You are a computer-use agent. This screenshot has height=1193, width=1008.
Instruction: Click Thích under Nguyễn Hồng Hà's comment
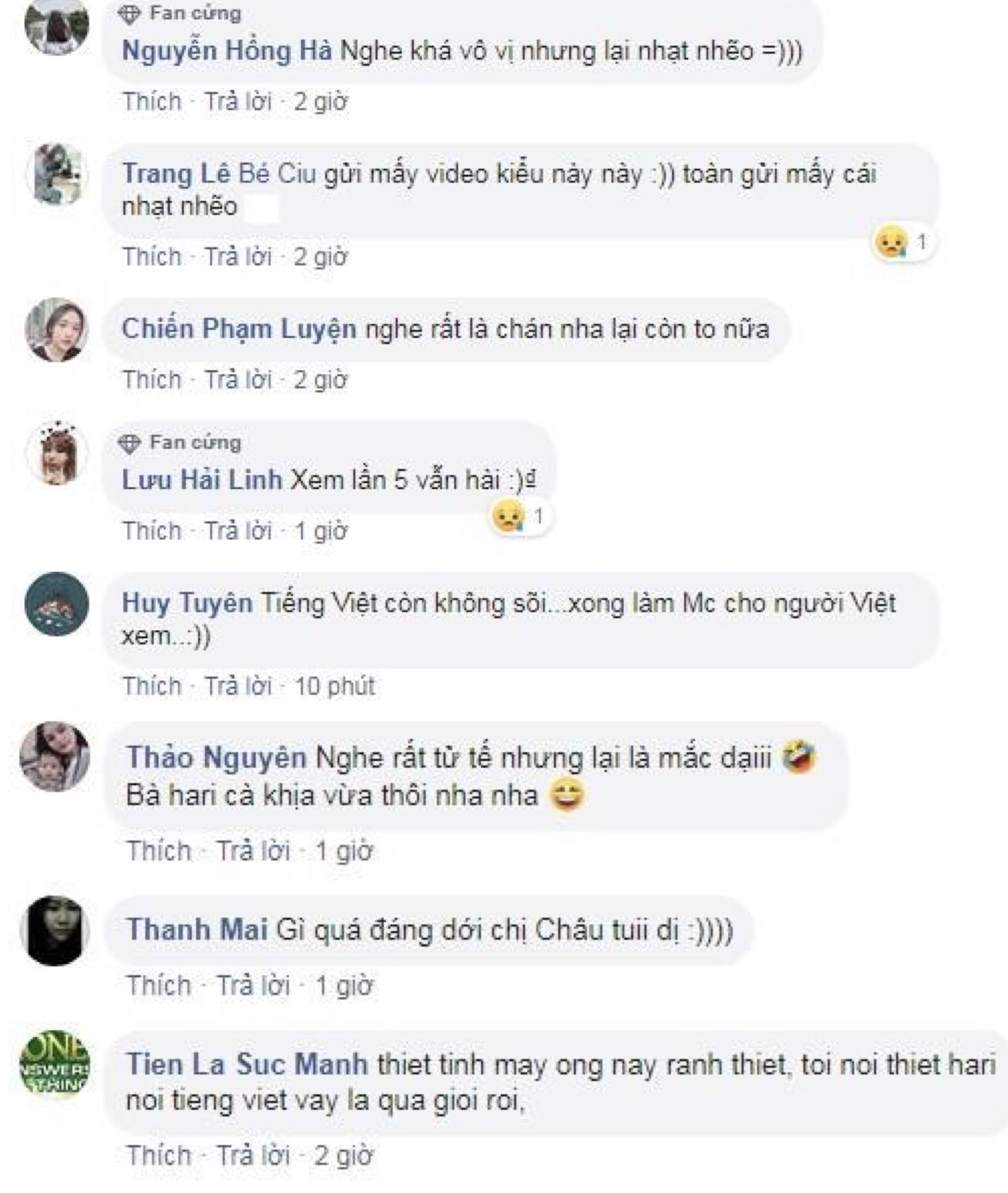[x=151, y=102]
